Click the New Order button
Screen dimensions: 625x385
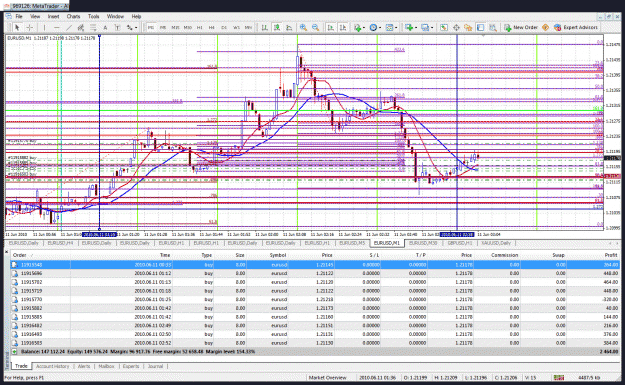pos(521,28)
